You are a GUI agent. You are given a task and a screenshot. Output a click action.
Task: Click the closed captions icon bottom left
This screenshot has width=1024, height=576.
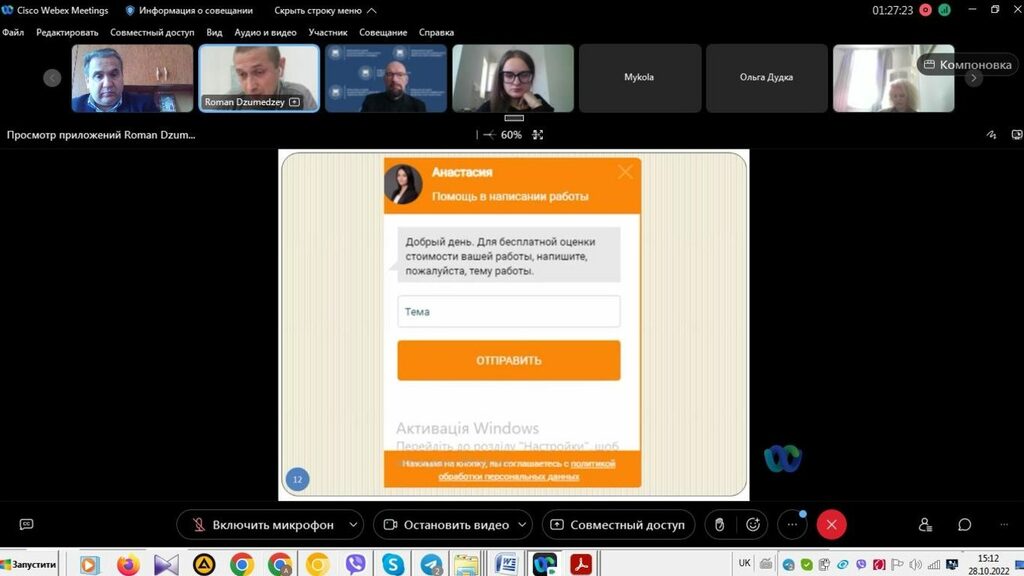tap(27, 525)
